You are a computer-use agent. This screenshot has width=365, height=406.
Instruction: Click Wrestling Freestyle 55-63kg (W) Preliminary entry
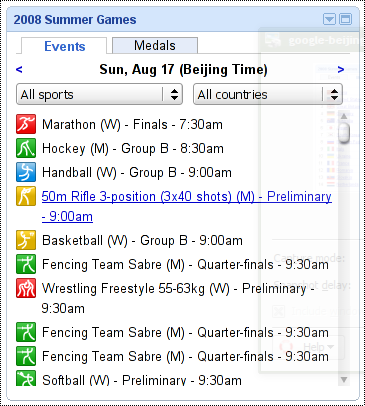178,298
